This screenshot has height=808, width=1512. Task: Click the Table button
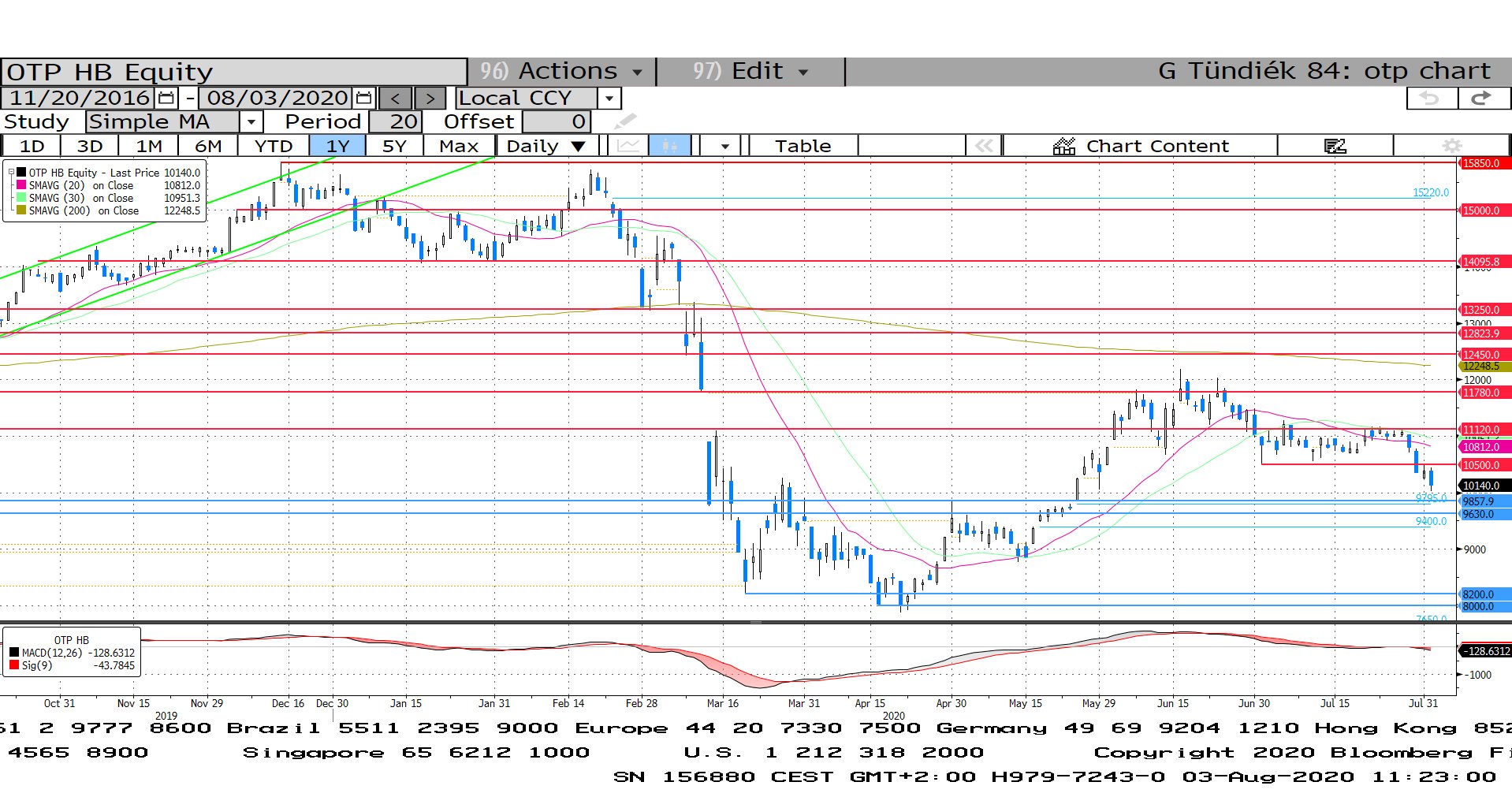click(803, 146)
